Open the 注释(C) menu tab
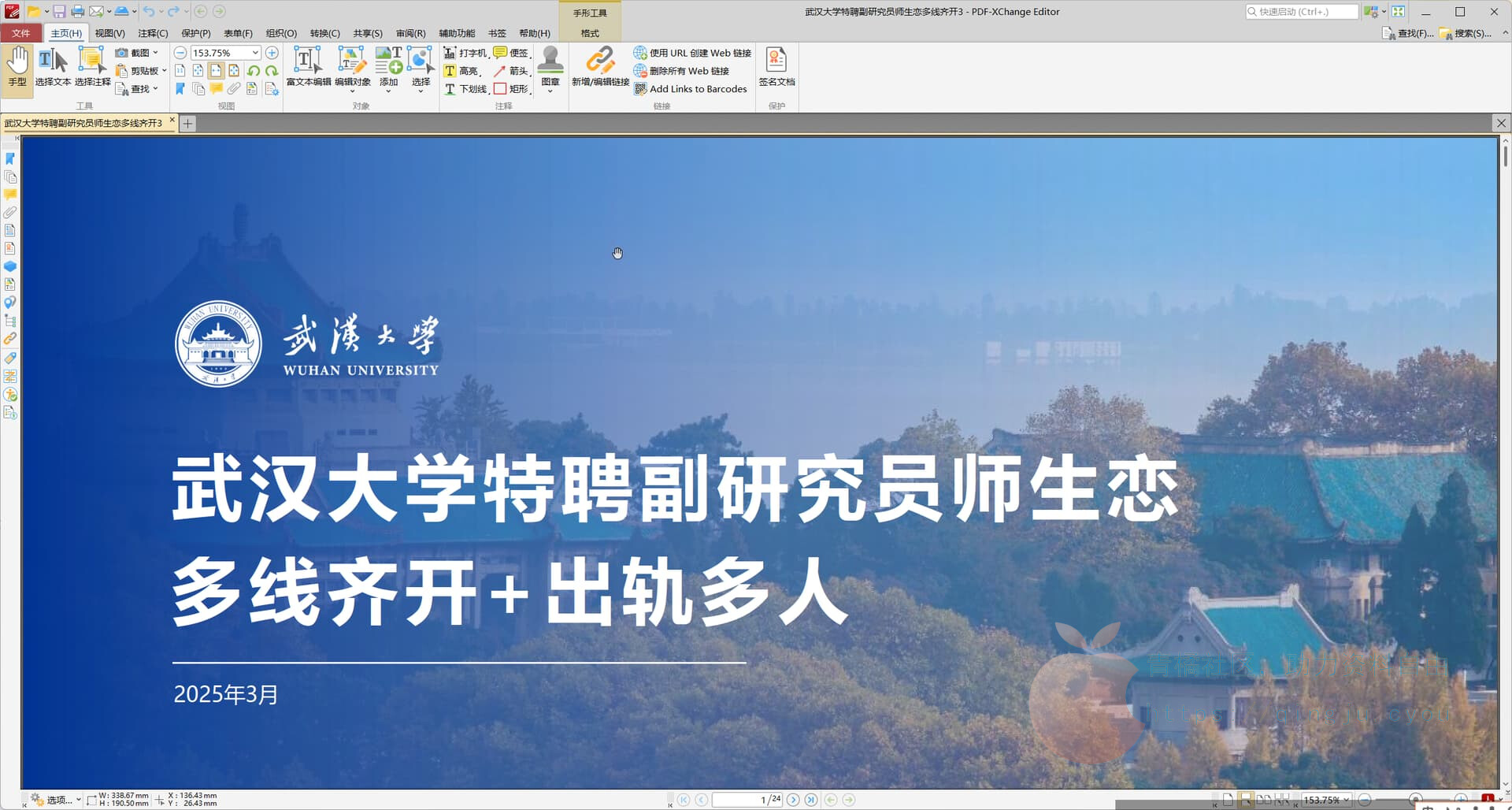This screenshot has height=810, width=1512. pos(153,33)
